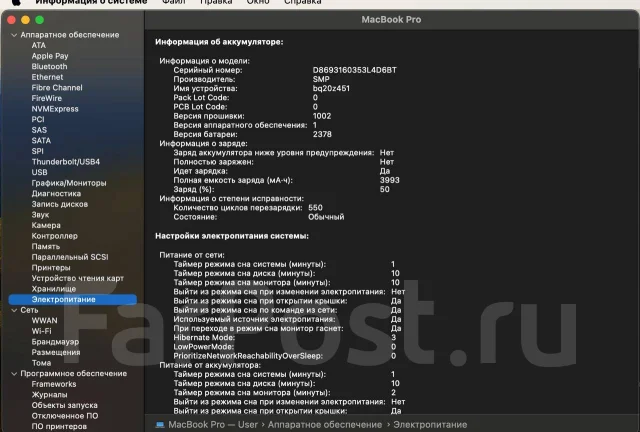Image resolution: width=640 pixels, height=432 pixels.
Task: Select the highlighted Электропитание sidebar item
Action: [x=73, y=300]
